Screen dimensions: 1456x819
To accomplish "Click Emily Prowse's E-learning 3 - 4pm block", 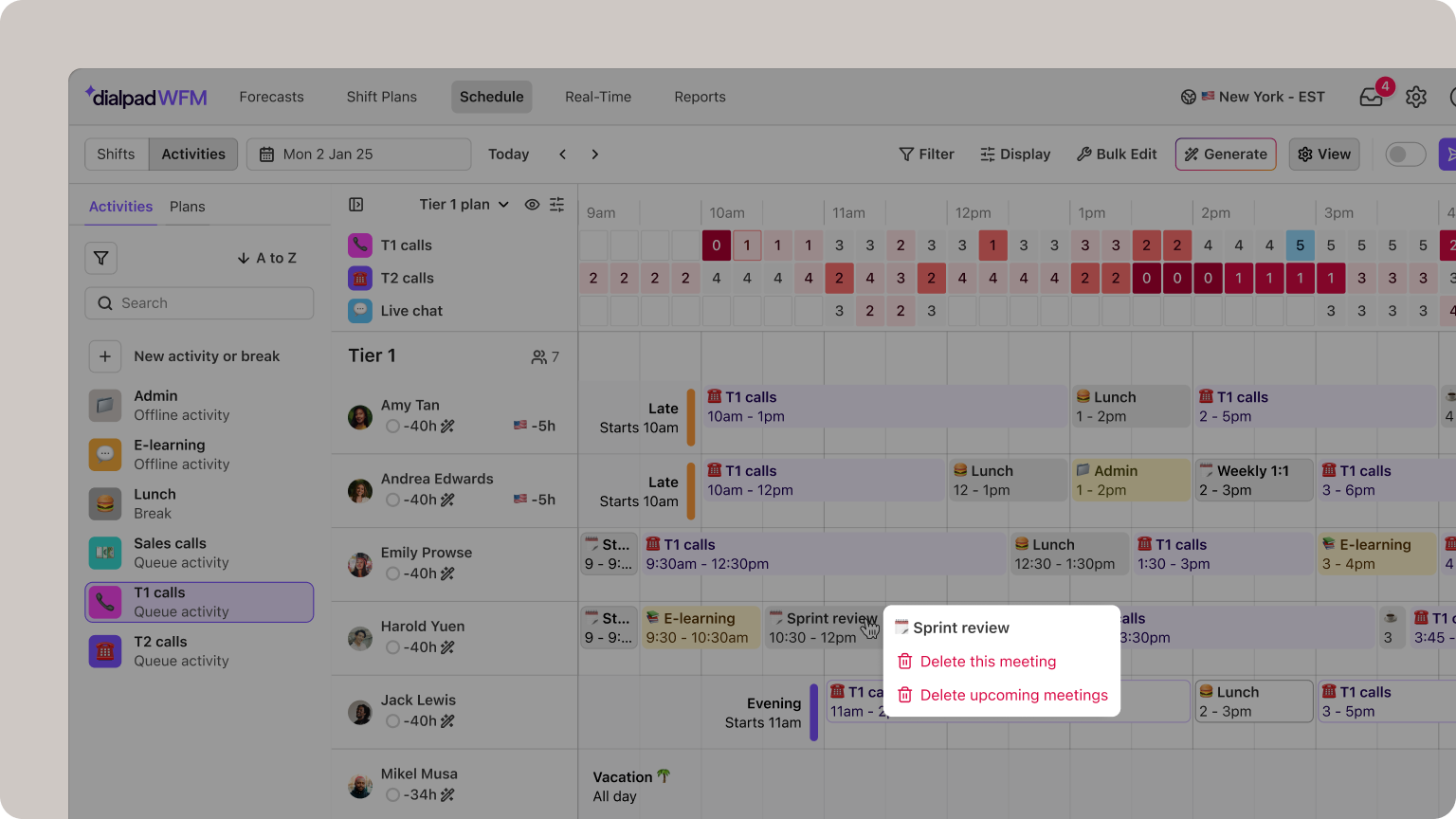I will (x=1376, y=555).
